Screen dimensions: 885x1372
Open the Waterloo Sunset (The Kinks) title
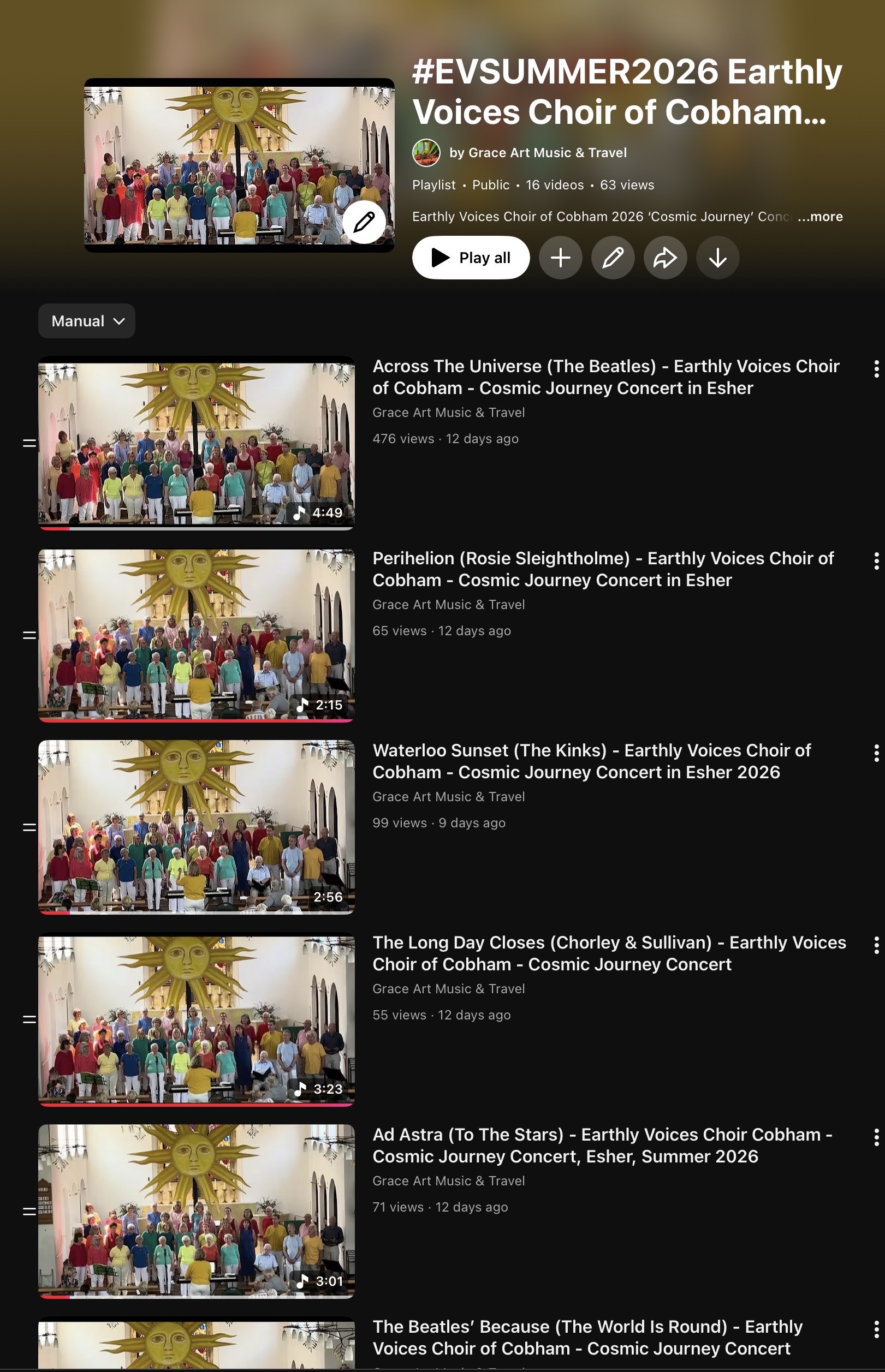tap(591, 761)
